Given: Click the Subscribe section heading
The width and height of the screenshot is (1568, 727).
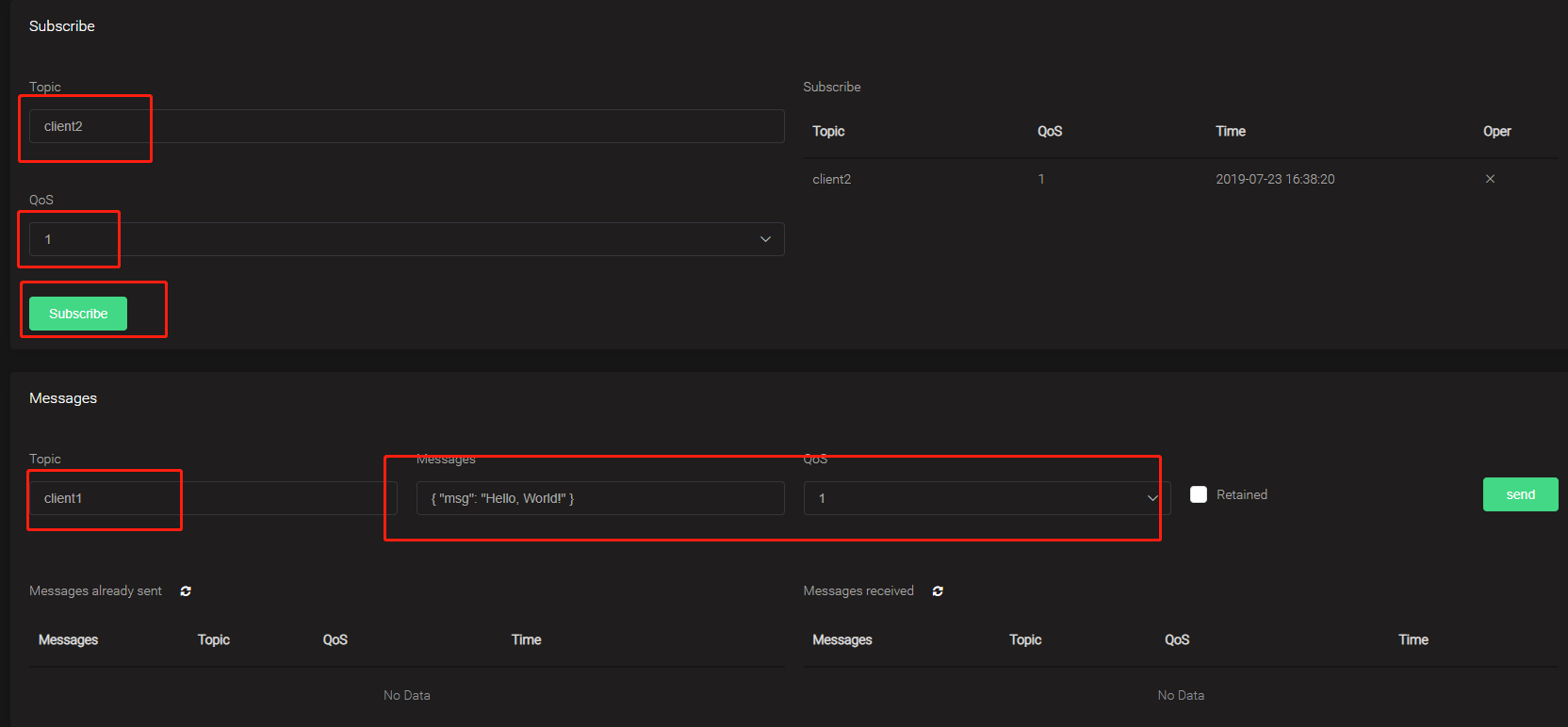Looking at the screenshot, I should [x=62, y=25].
